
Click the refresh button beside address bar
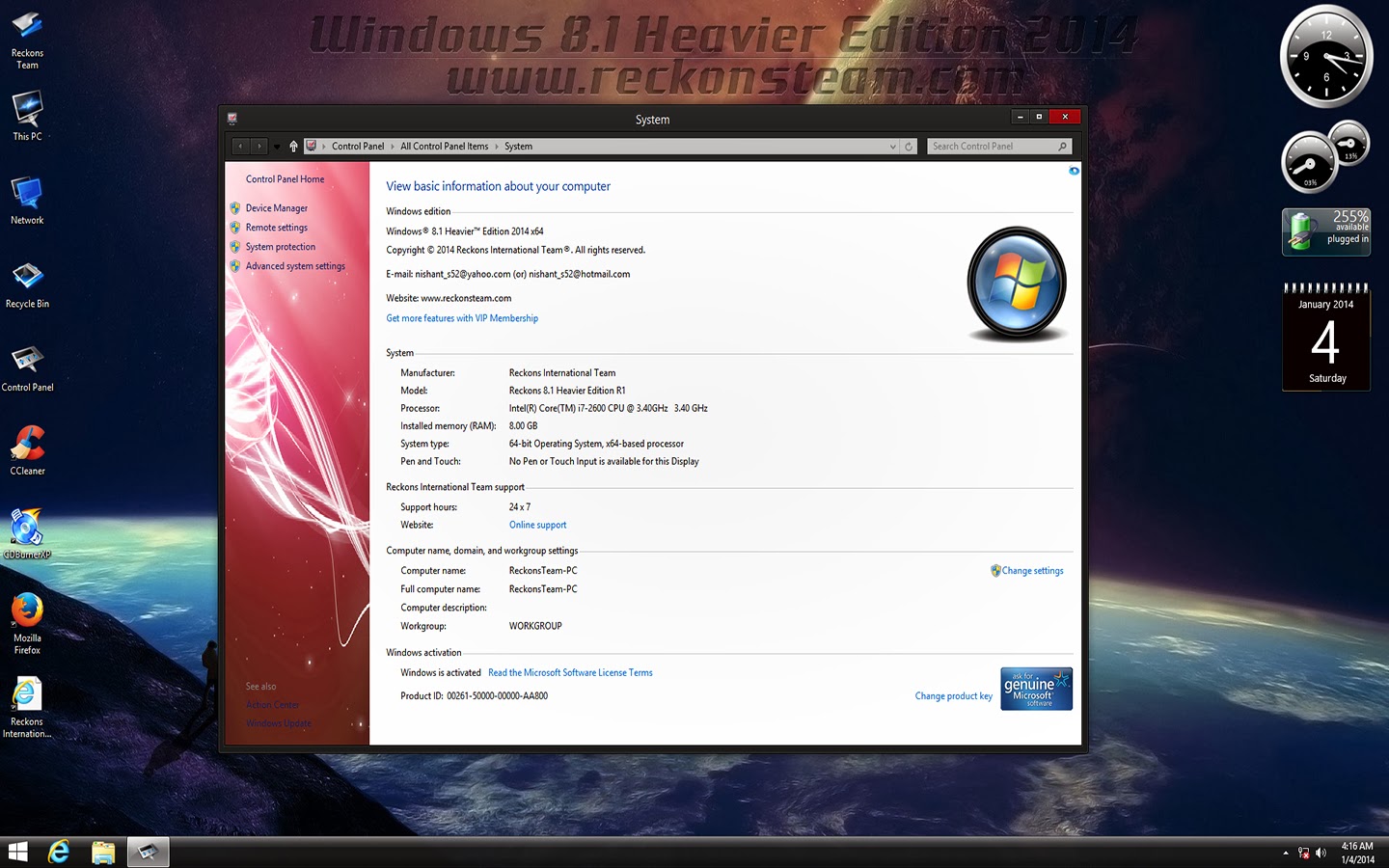[x=908, y=147]
